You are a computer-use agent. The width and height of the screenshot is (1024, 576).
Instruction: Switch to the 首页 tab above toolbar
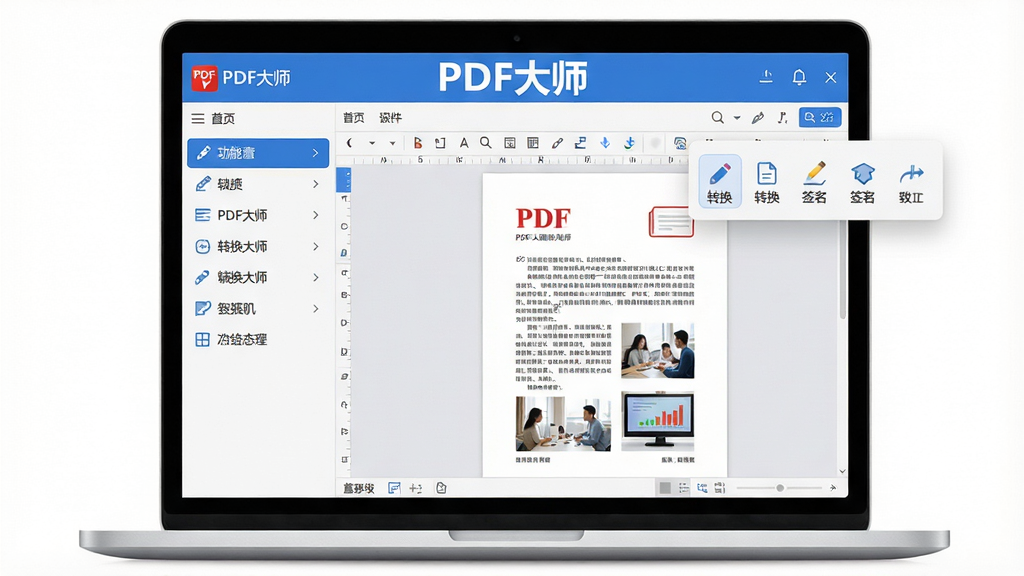click(x=354, y=118)
